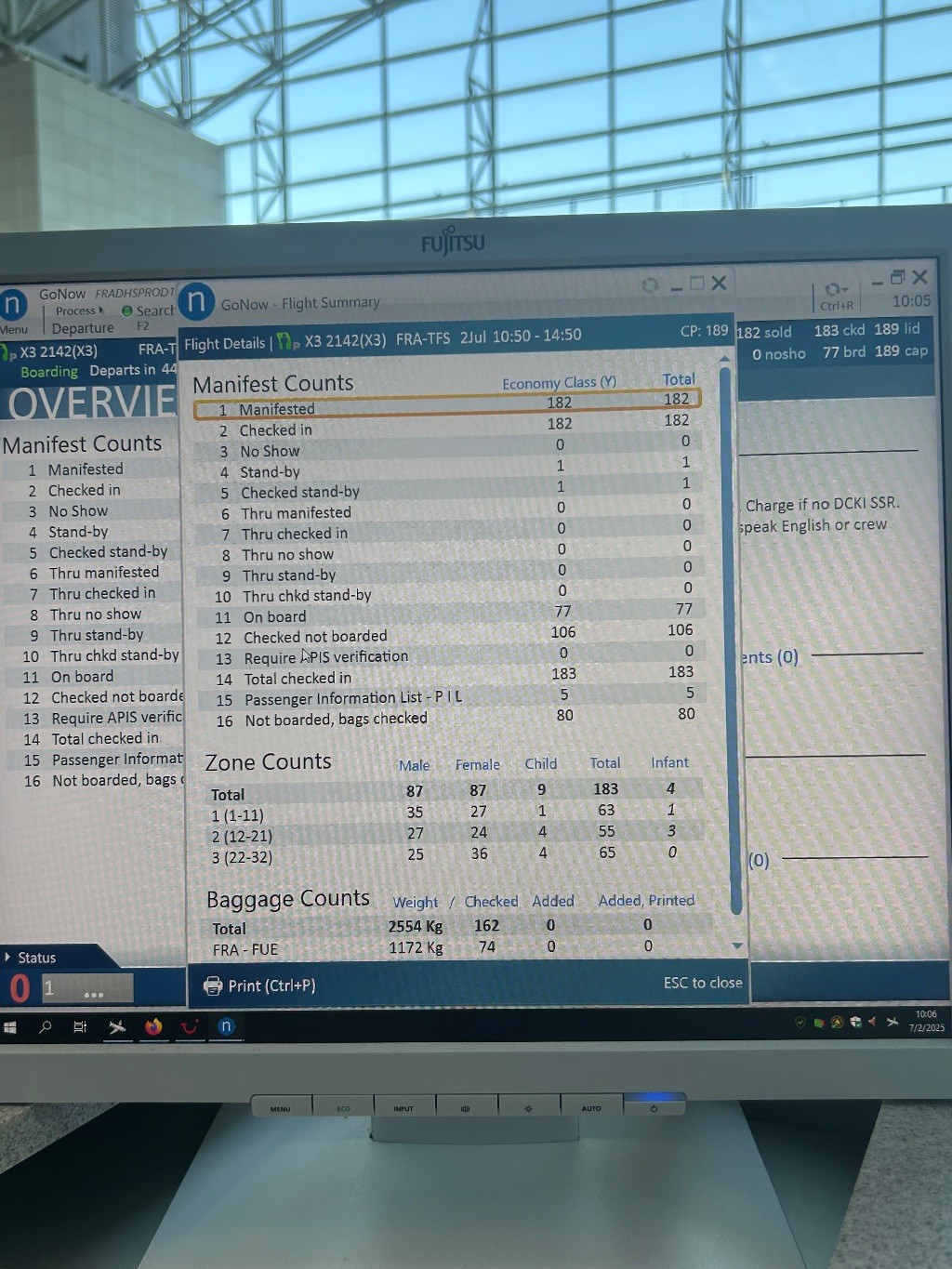Click the GoNow Menu logo button
This screenshot has height=1269, width=952.
tap(13, 306)
